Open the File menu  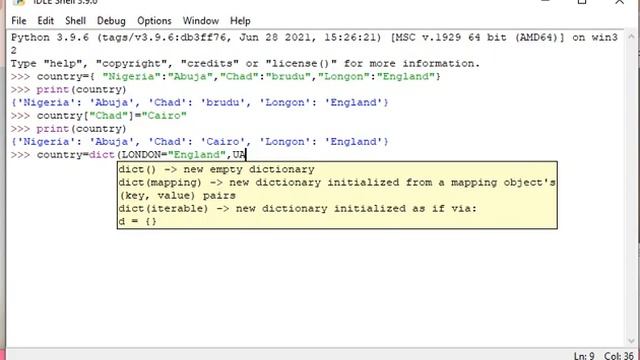point(19,21)
